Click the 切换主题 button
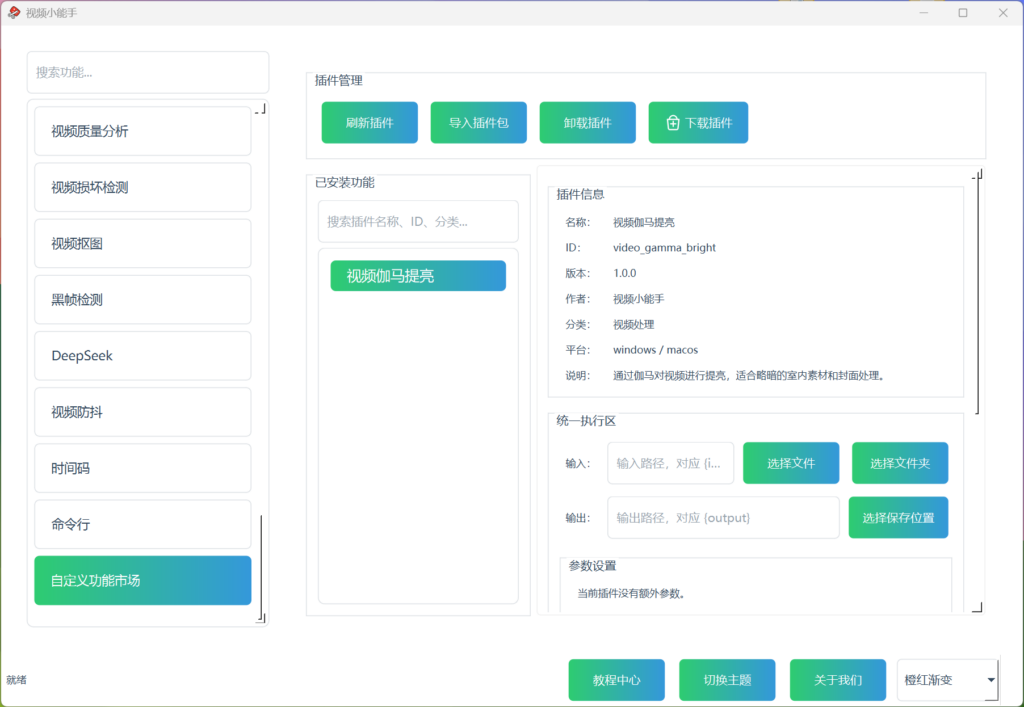The width and height of the screenshot is (1024, 707). [728, 680]
